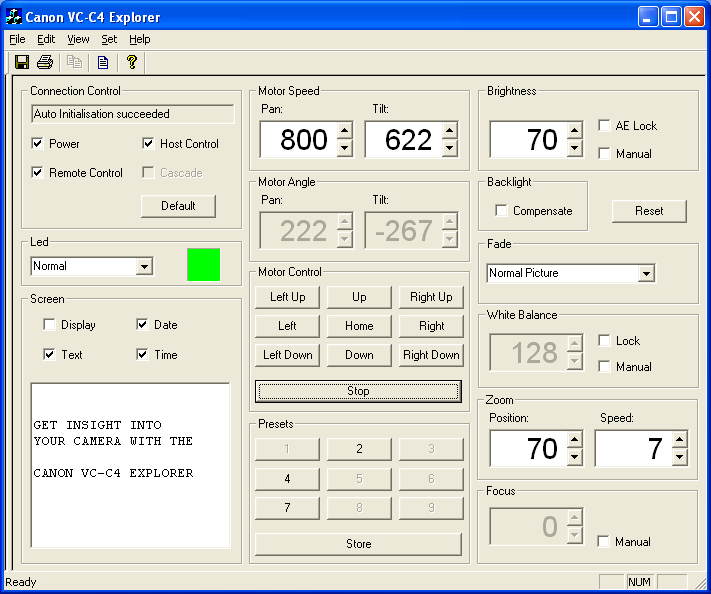Click the Right Up motor button
The image size is (711, 594).
(x=431, y=297)
